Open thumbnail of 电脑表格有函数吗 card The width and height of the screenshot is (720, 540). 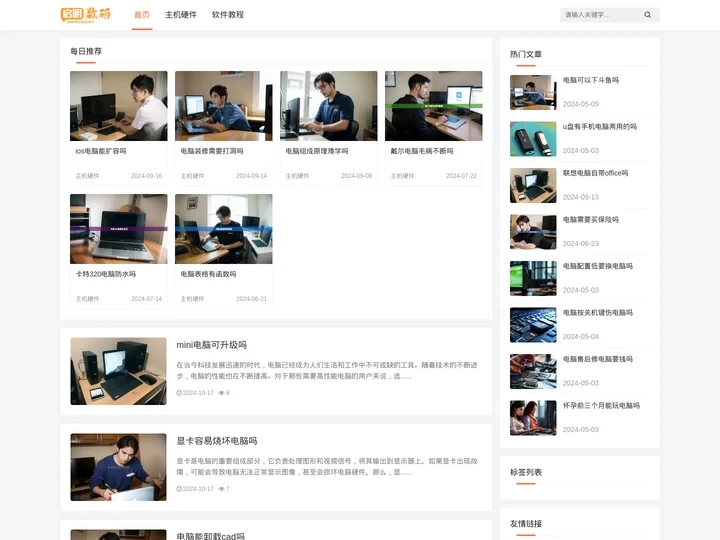coord(224,229)
